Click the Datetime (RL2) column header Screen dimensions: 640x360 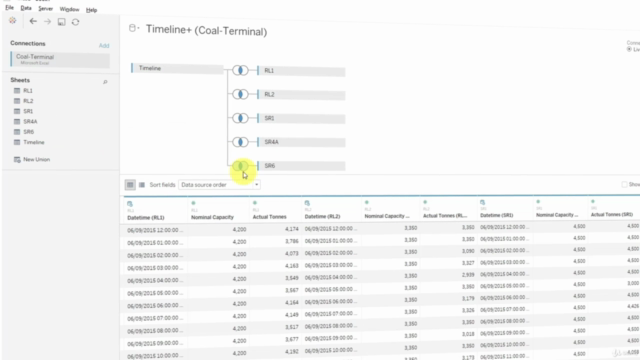pos(322,216)
